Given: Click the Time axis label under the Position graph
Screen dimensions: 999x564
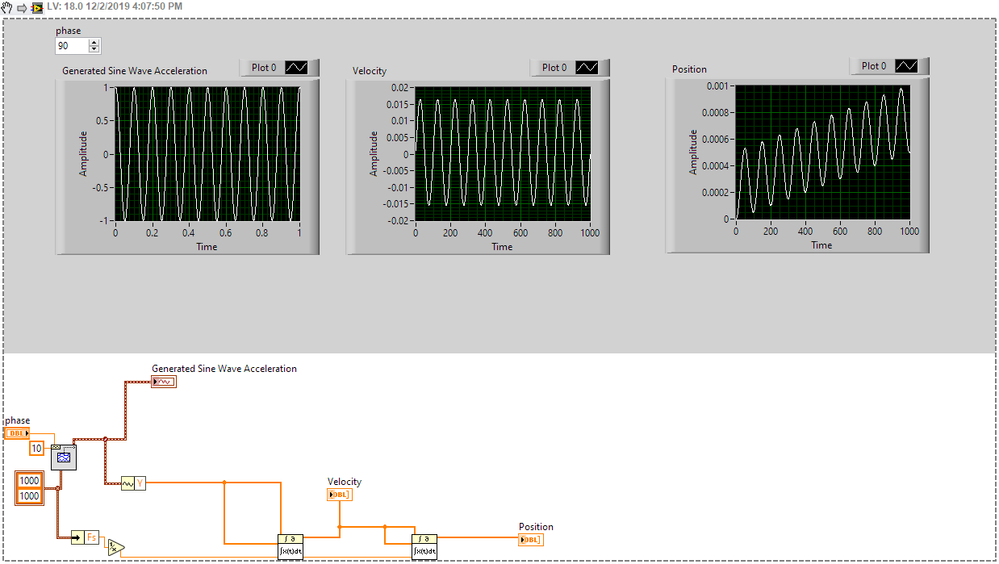Looking at the screenshot, I should click(822, 245).
